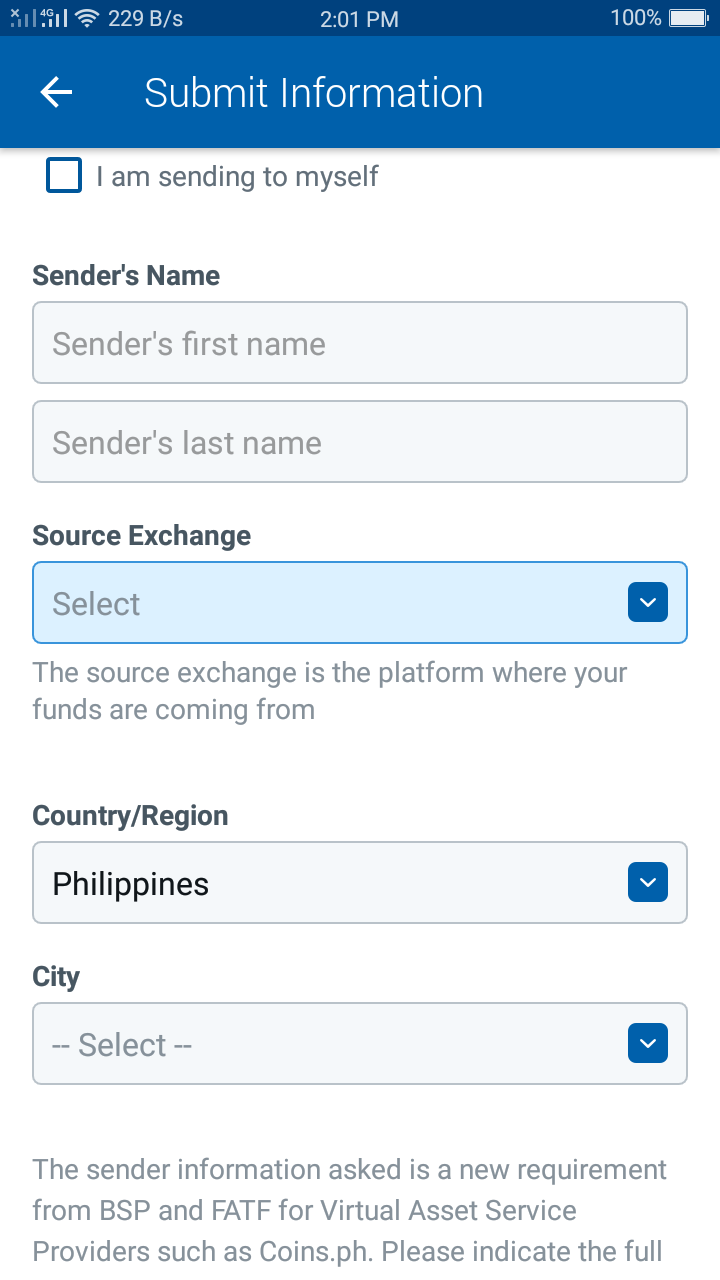Tap the Source Exchange blue chevron icon

(648, 602)
